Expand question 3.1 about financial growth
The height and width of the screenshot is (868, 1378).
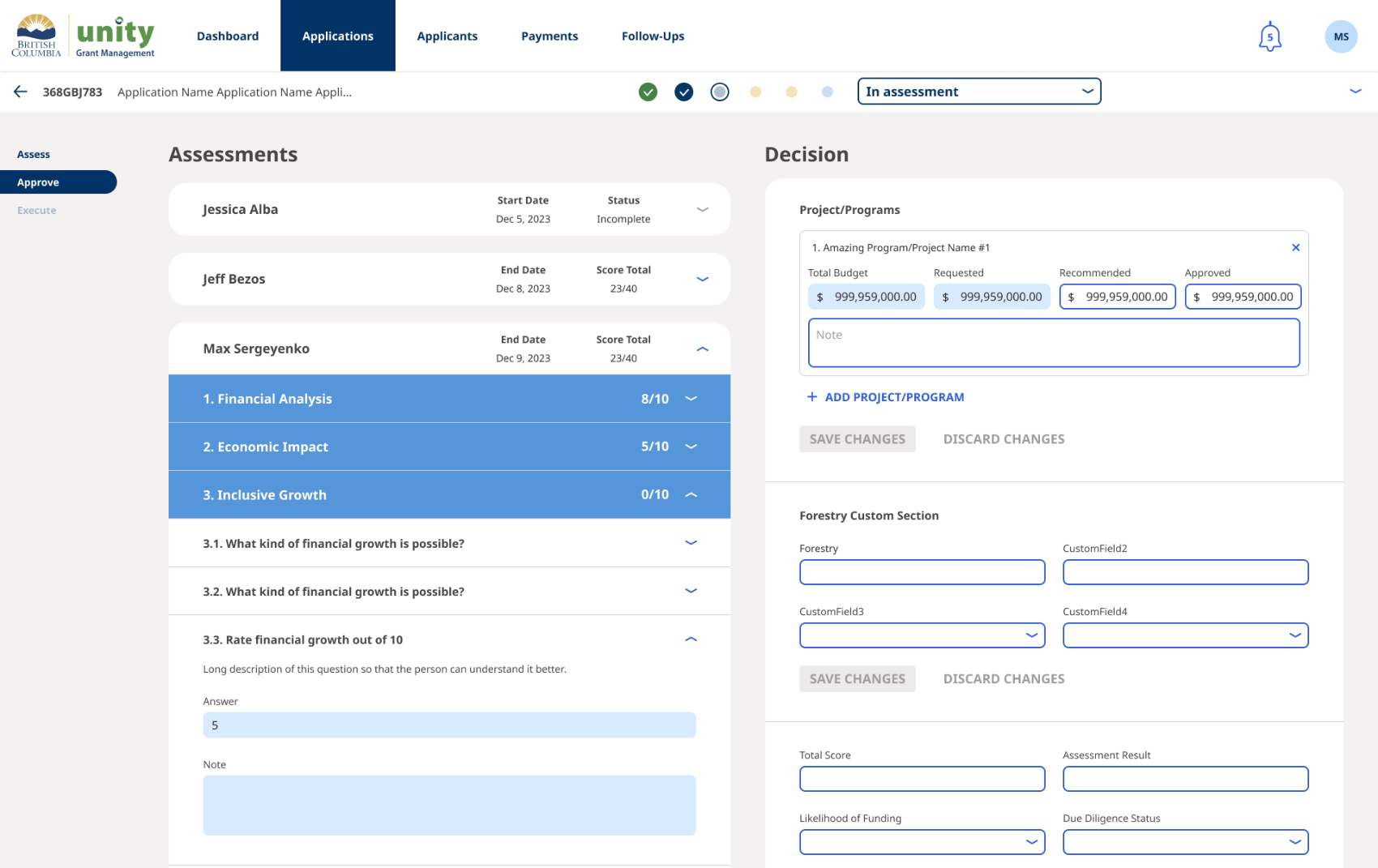(x=691, y=542)
